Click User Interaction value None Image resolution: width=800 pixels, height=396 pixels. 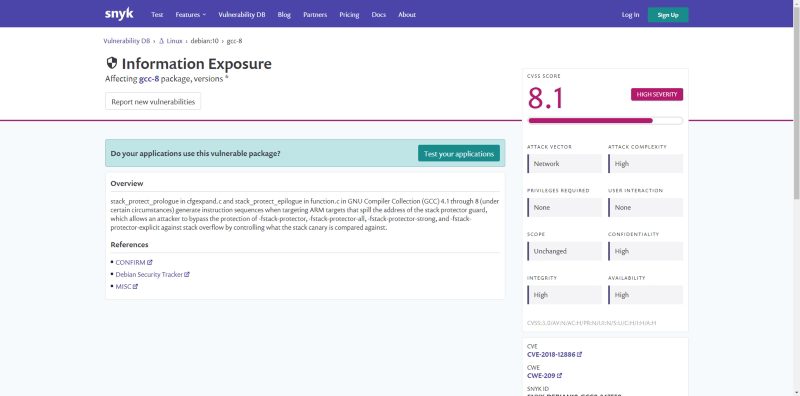click(645, 208)
